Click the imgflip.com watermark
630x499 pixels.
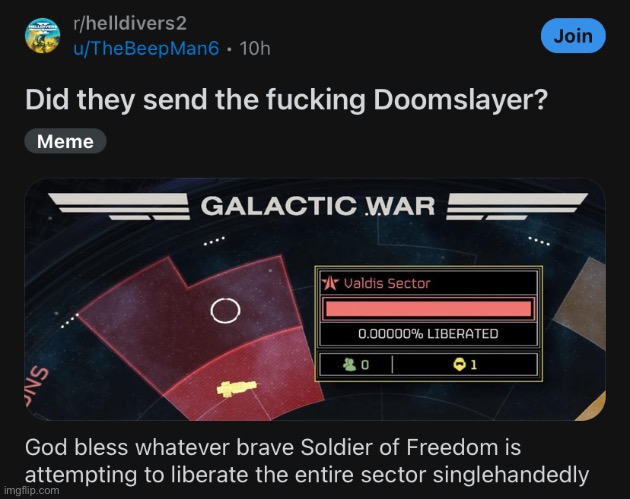point(31,491)
